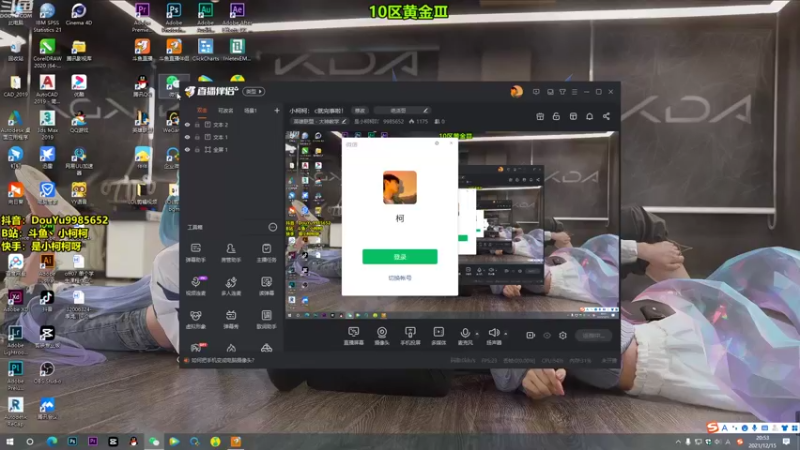Open the 房管助手 tool
This screenshot has width=800, height=450.
coord(231,253)
